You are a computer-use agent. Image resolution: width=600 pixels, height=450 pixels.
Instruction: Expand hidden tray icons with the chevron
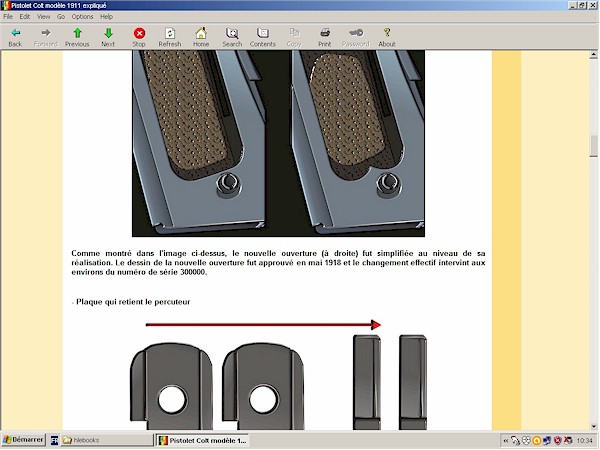[x=505, y=441]
